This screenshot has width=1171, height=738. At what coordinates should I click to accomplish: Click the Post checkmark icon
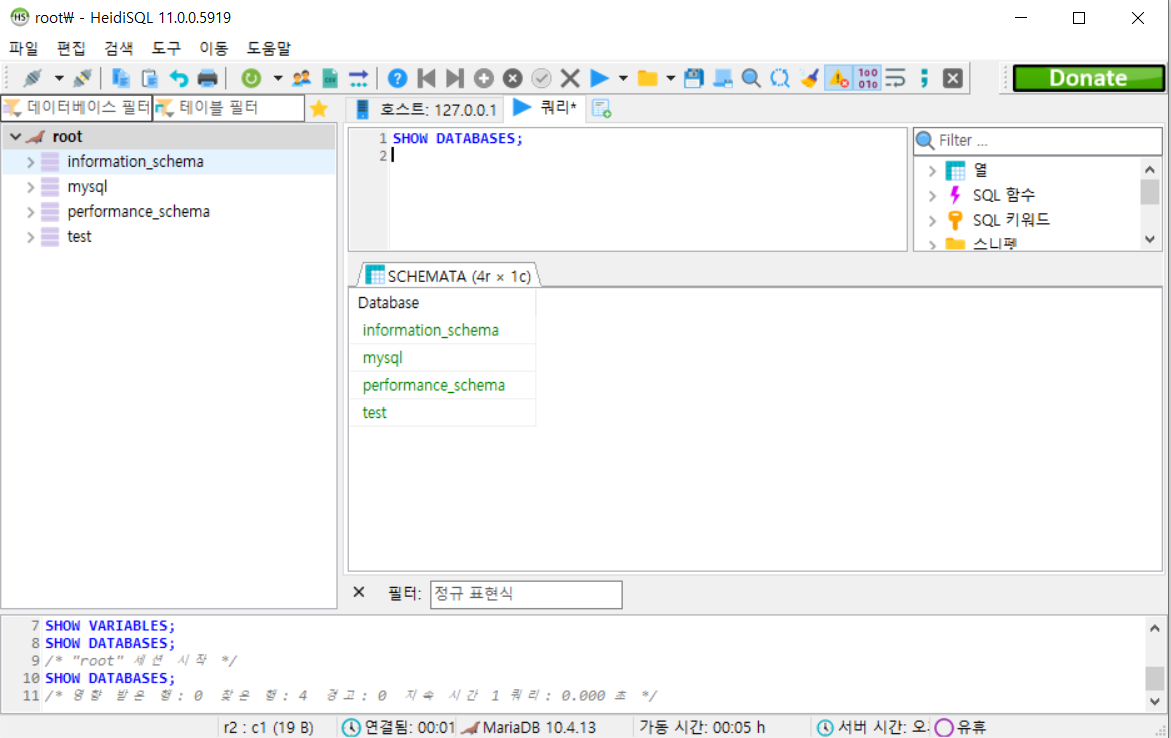tap(541, 78)
